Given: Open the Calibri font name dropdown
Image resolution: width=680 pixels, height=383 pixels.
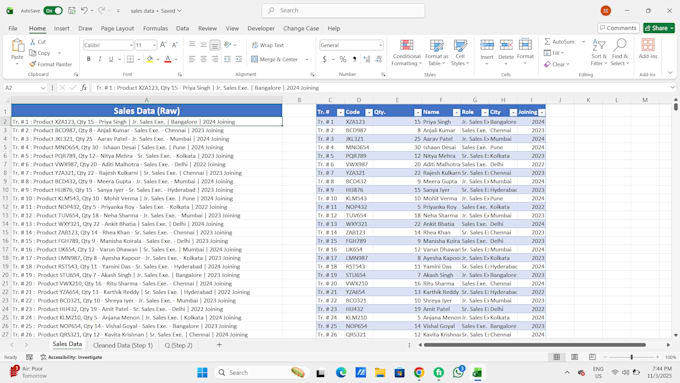Looking at the screenshot, I should [x=131, y=45].
